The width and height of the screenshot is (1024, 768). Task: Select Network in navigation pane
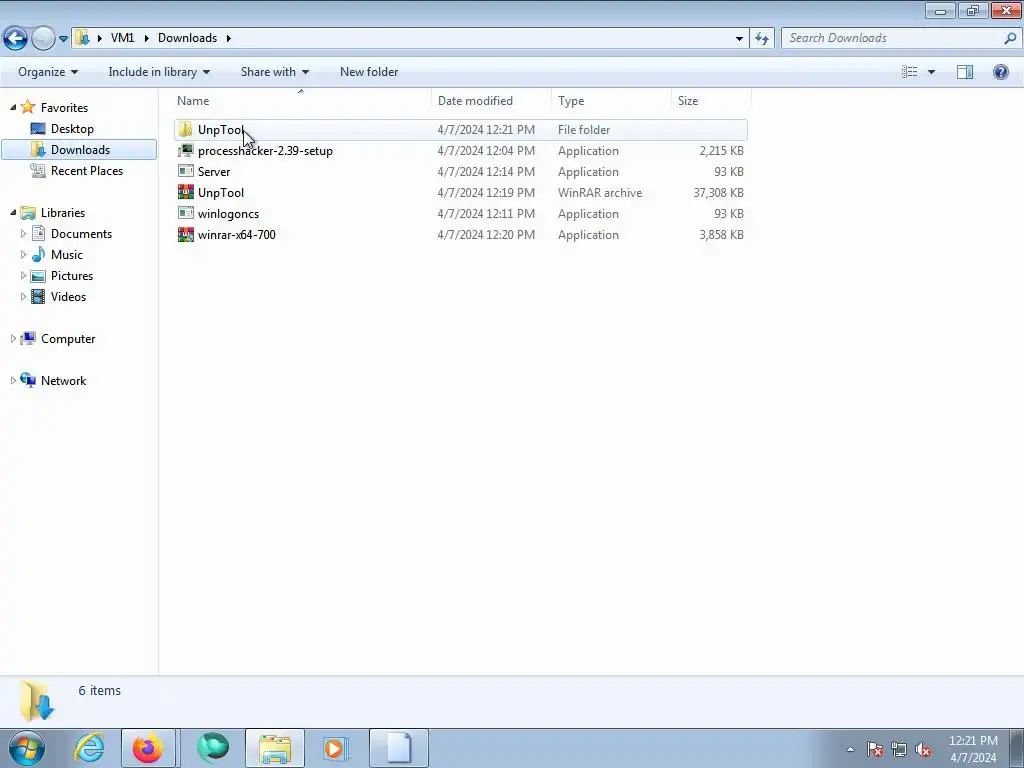(x=63, y=380)
